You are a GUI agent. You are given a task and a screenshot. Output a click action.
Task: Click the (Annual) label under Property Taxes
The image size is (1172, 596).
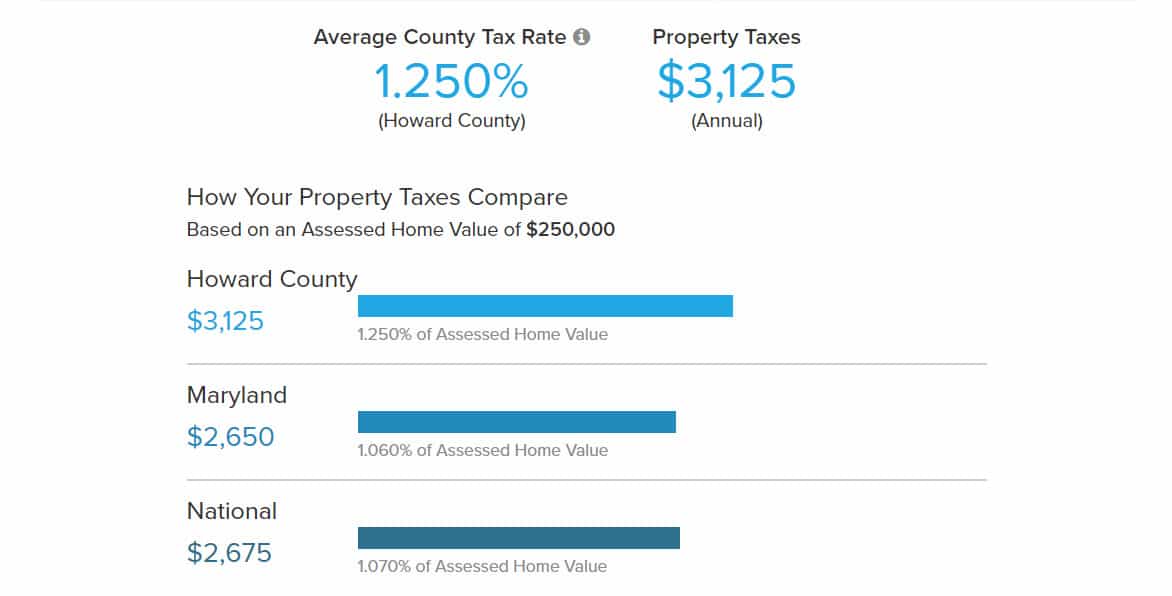726,121
